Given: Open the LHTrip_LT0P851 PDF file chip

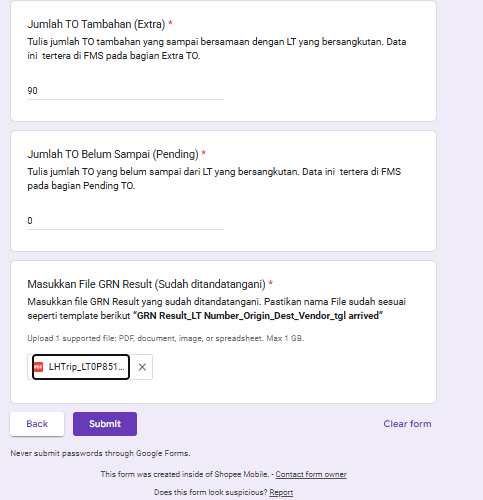Looking at the screenshot, I should pos(81,367).
